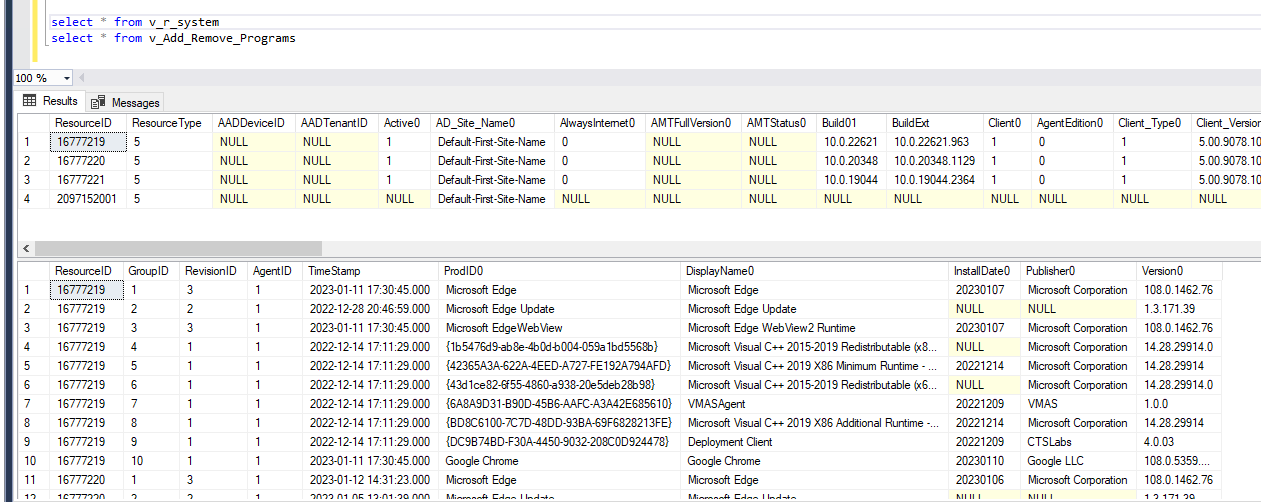Viewport: 1261px width, 502px height.
Task: Click the {DC9B74BD-F30A-4450-9032-208C0D924478} ProdID0 cell
Action: (562, 442)
